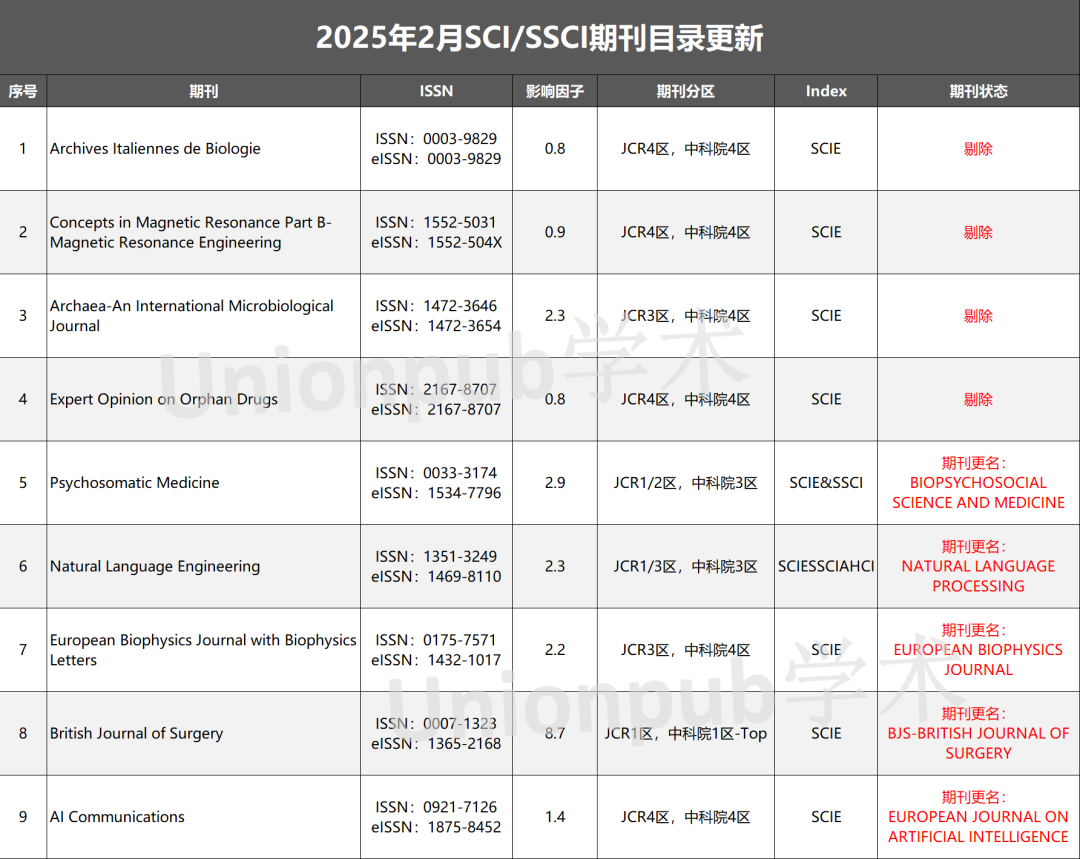Click ISSN cell '0033-3174'
Viewport: 1080px width, 859px height.
(x=436, y=483)
